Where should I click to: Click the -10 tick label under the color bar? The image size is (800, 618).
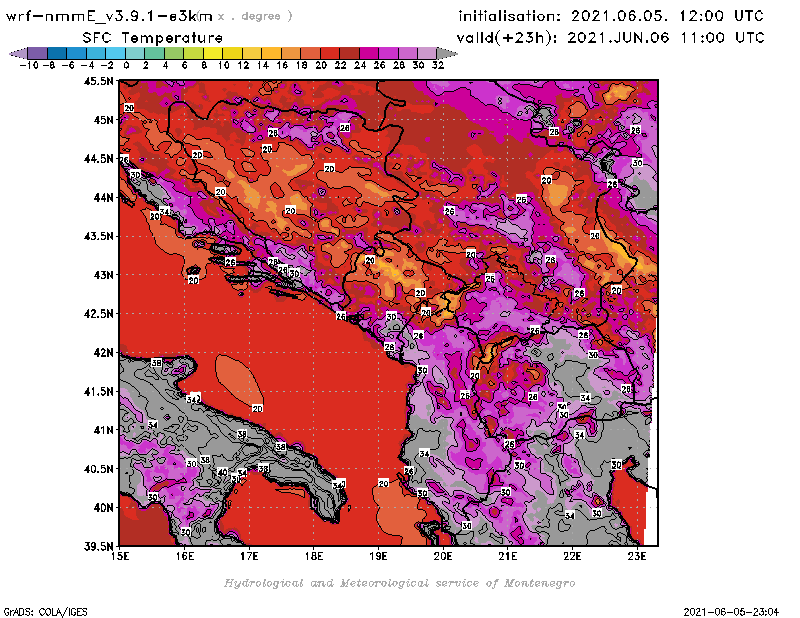coord(29,65)
